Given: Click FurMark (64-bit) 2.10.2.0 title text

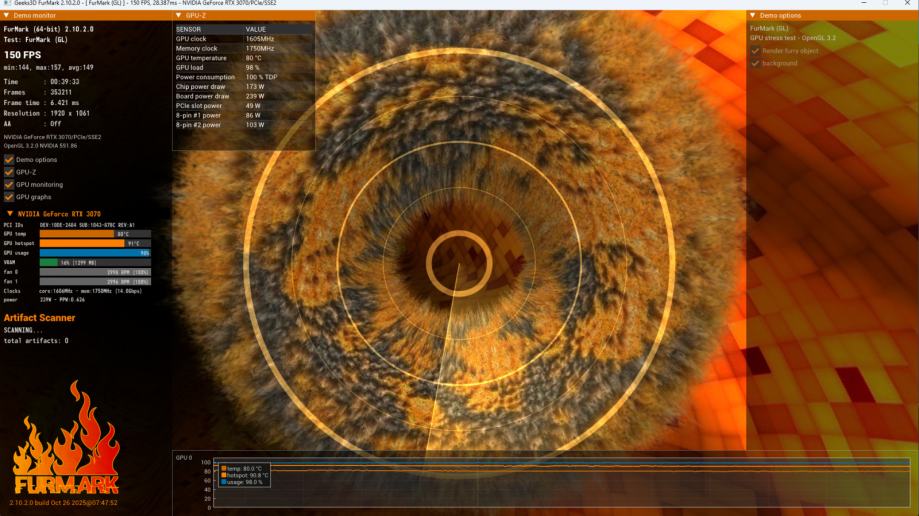Looking at the screenshot, I should click(49, 29).
